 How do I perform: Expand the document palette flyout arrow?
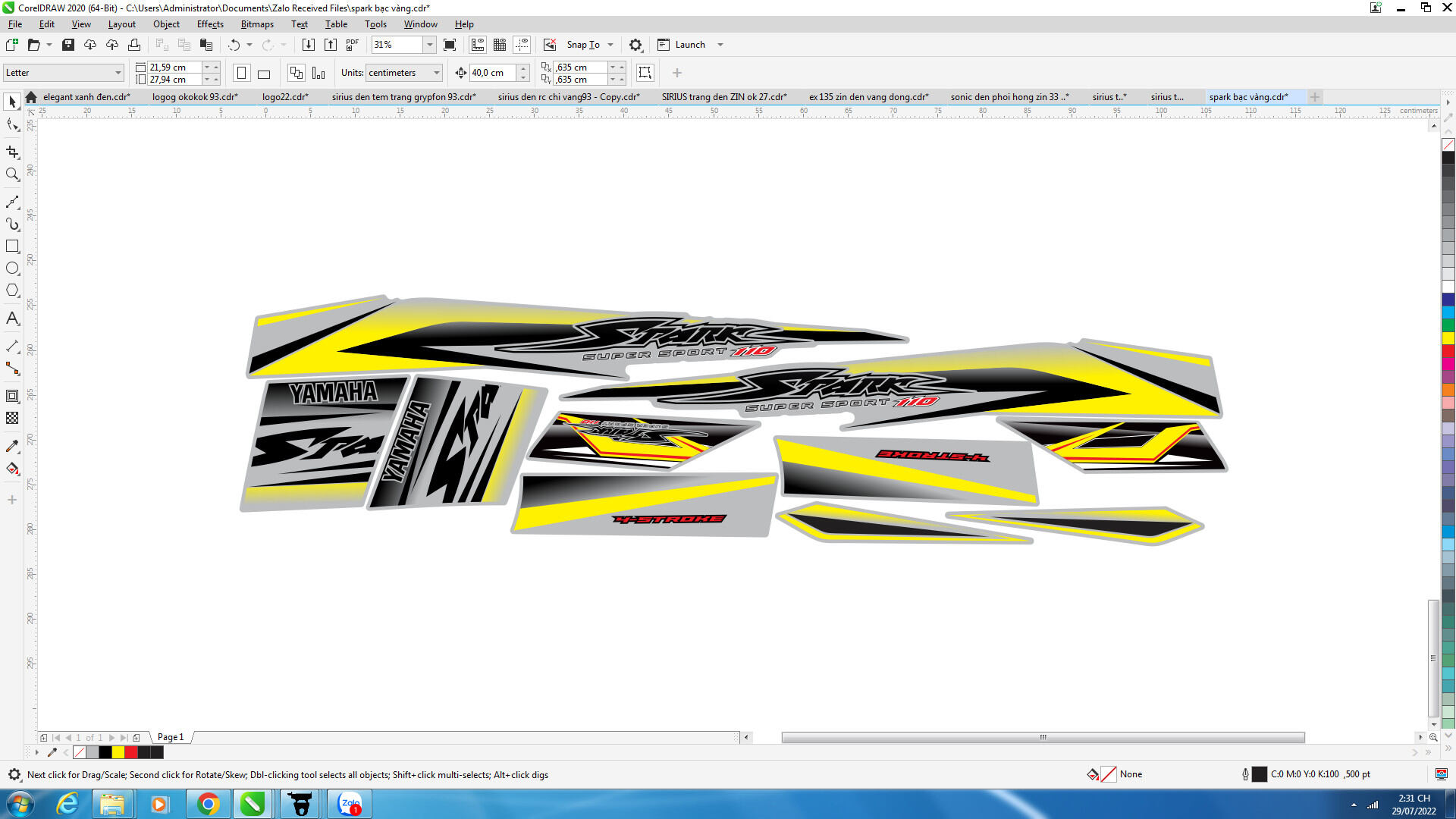(x=36, y=752)
